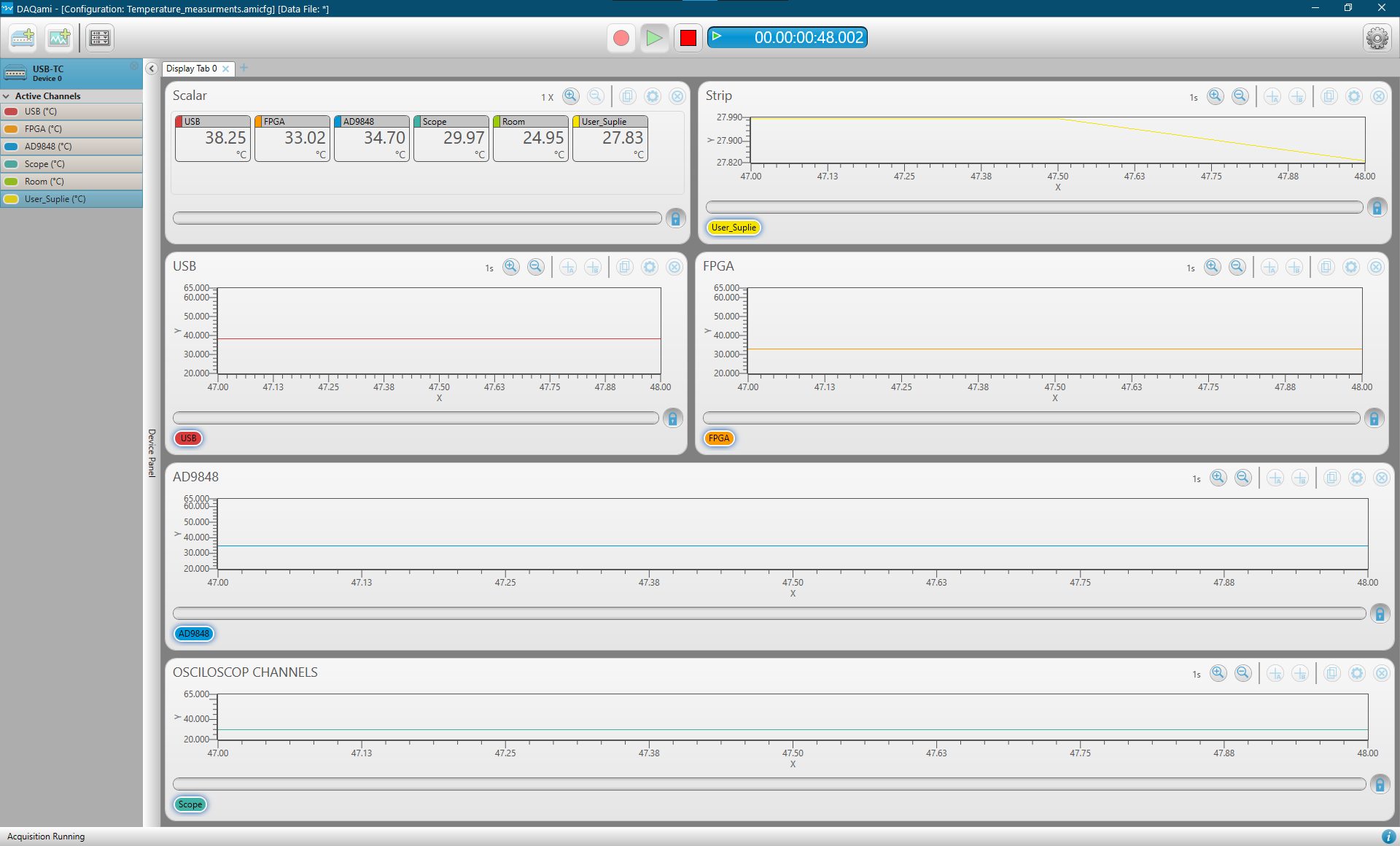Zoom in on the FPGA chart
Screen dimensions: 1400x846
tap(1213, 267)
